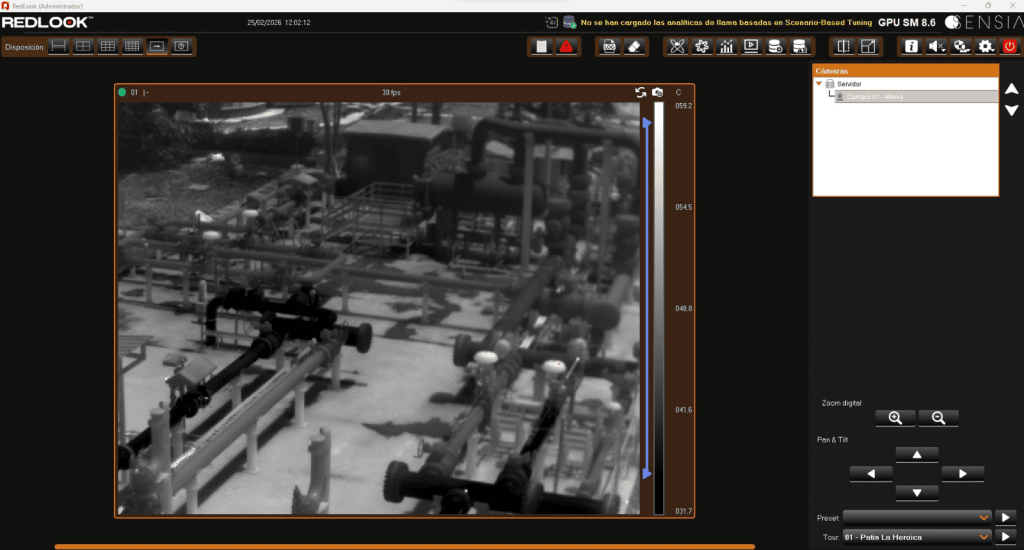Open the Tour dropdown showing Patin La Heroica
The width and height of the screenshot is (1024, 550).
[916, 537]
